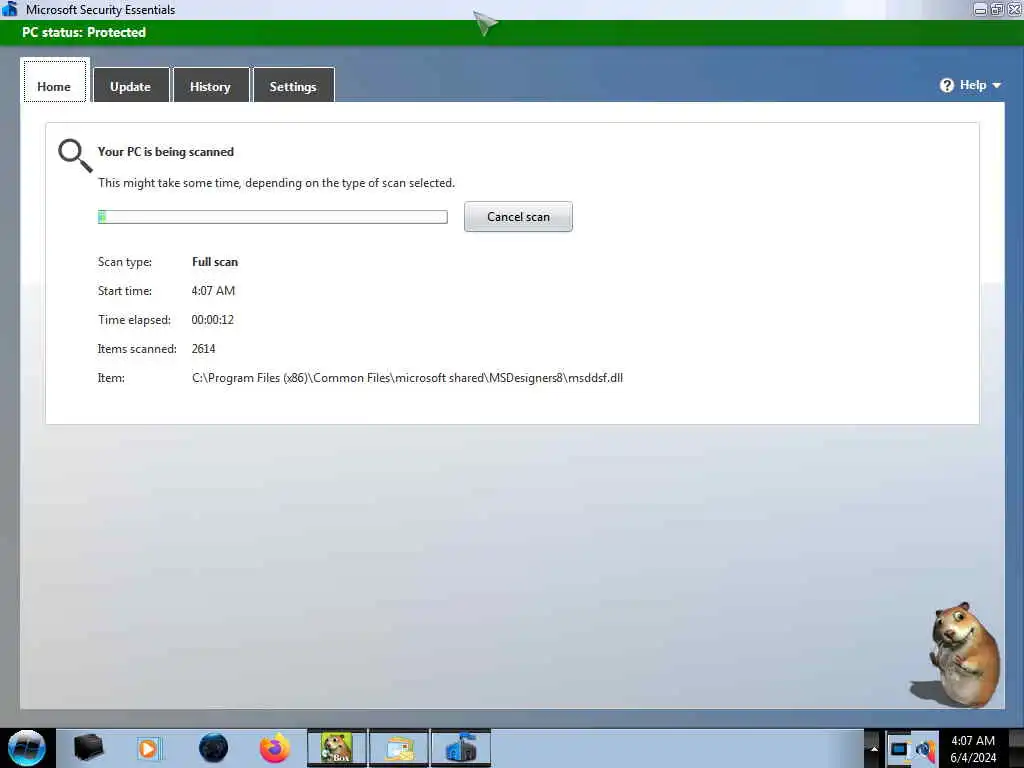Click the Microsoft Security Essentials title icon
Screen dimensions: 1024x768
click(10, 9)
